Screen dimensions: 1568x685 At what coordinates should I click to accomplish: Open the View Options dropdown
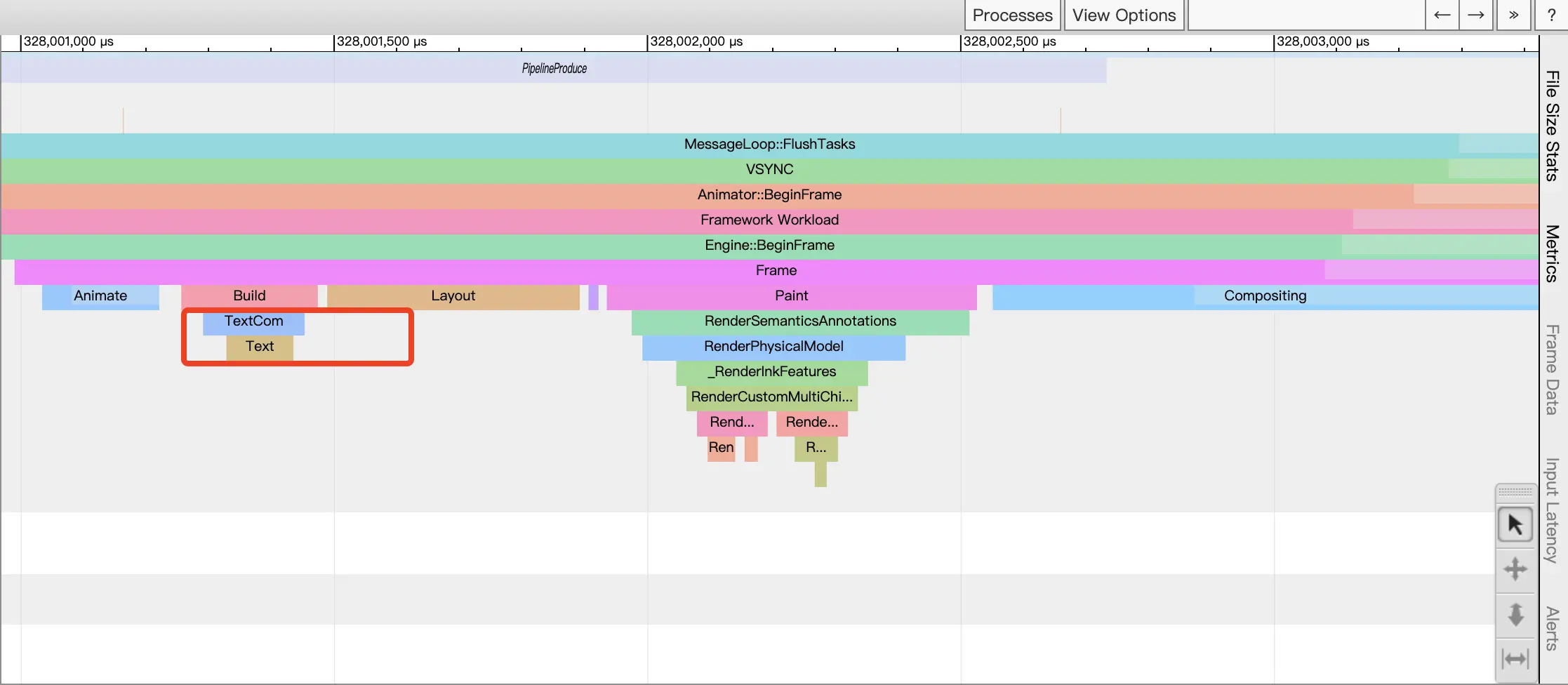click(1124, 15)
